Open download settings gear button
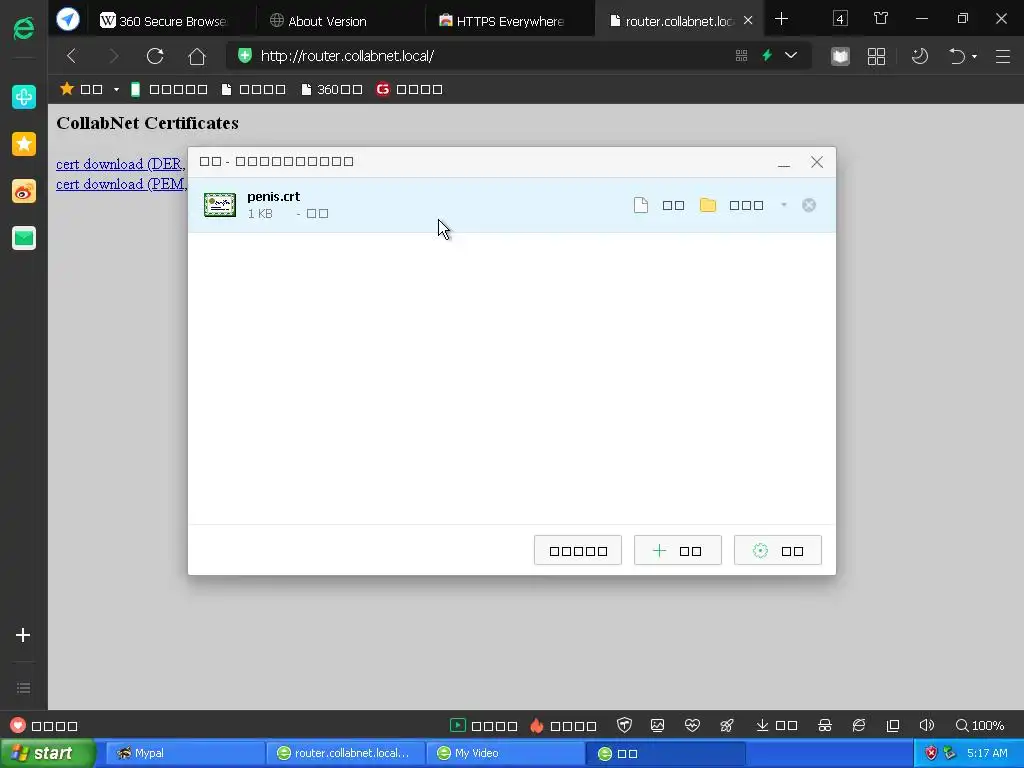Screen dimensions: 1024x768 [778, 551]
